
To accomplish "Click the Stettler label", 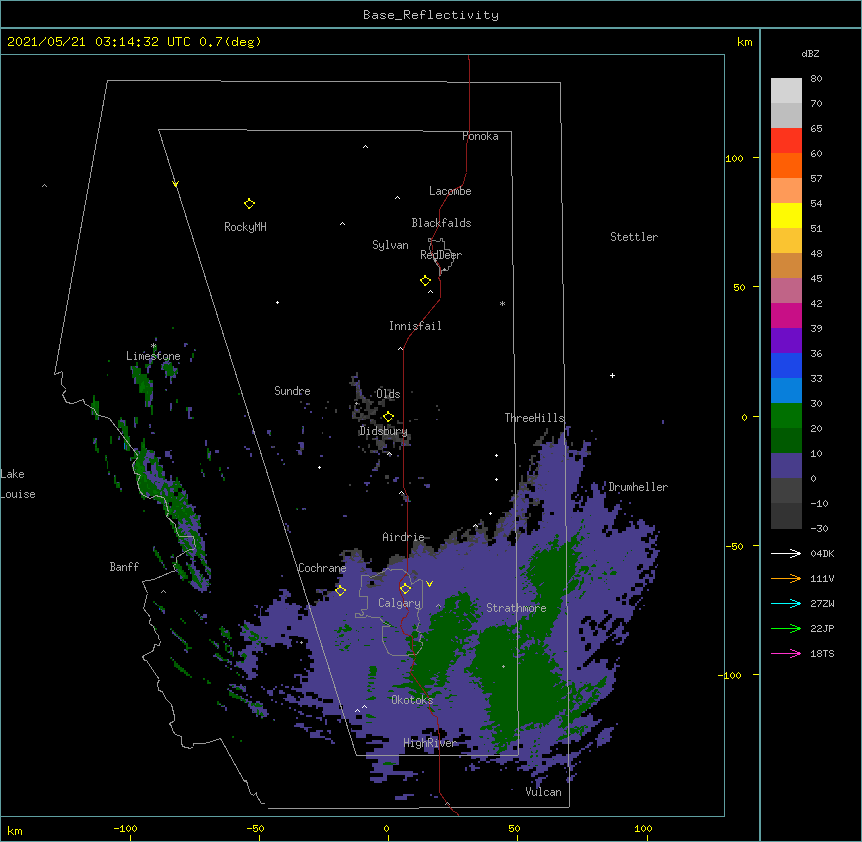I will pos(634,237).
